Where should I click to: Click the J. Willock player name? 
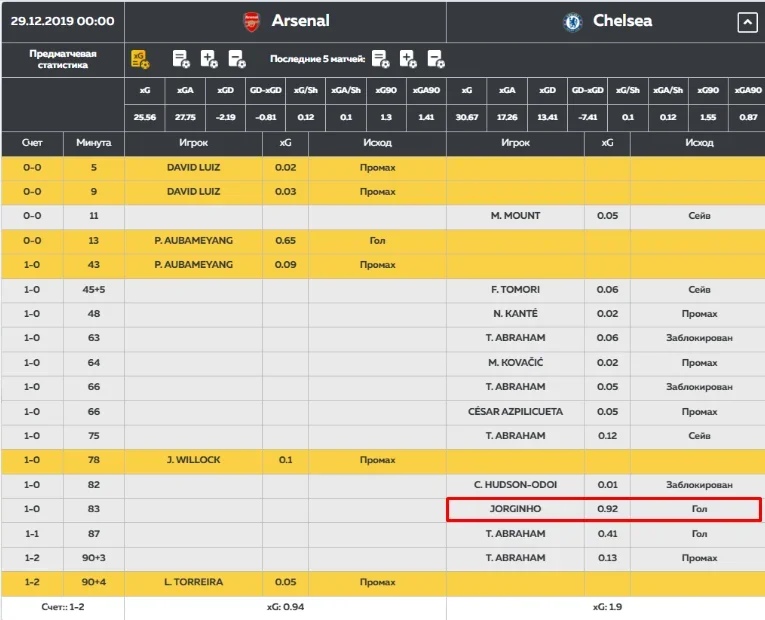(x=194, y=460)
